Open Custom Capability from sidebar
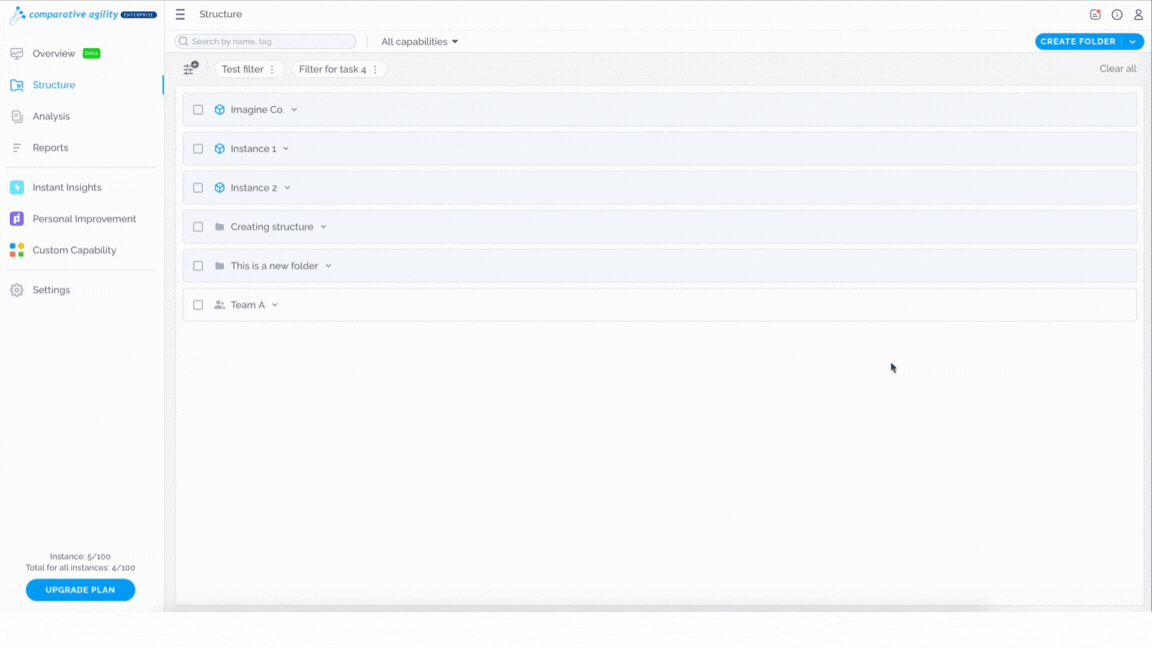The height and width of the screenshot is (648, 1152). [x=73, y=250]
